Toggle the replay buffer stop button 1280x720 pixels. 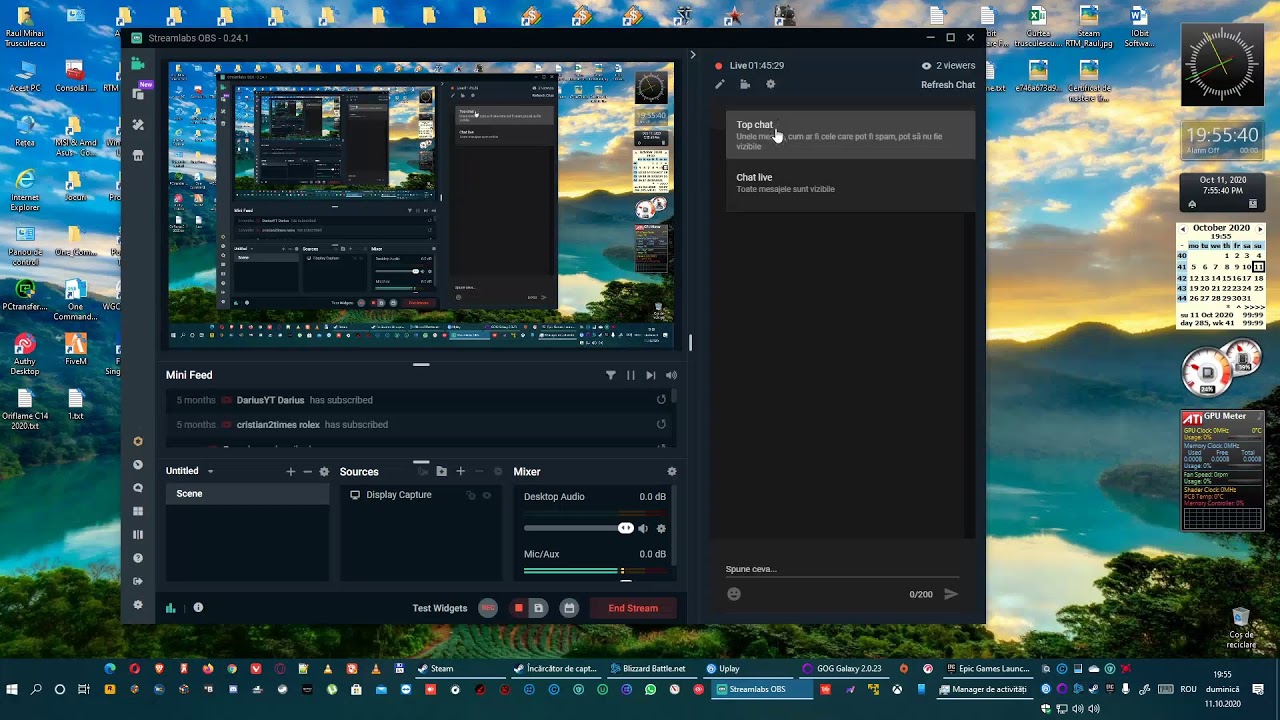518,608
